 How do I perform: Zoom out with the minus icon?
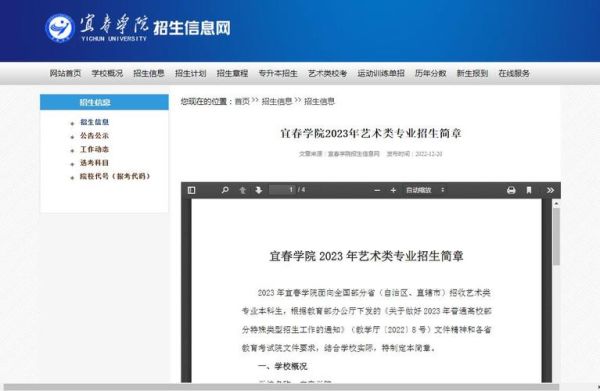pos(377,191)
